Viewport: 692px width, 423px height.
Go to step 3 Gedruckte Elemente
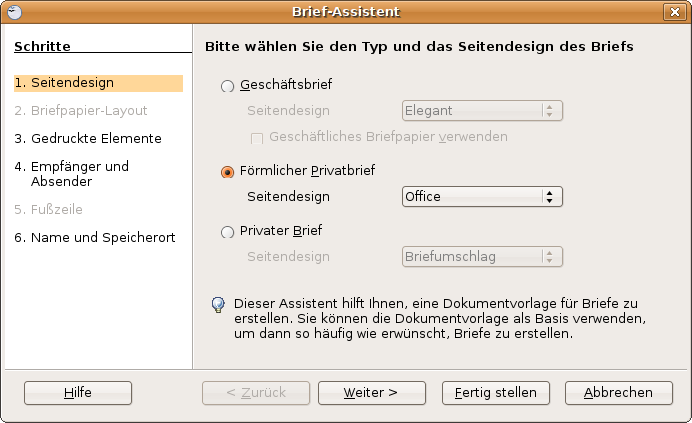click(88, 139)
